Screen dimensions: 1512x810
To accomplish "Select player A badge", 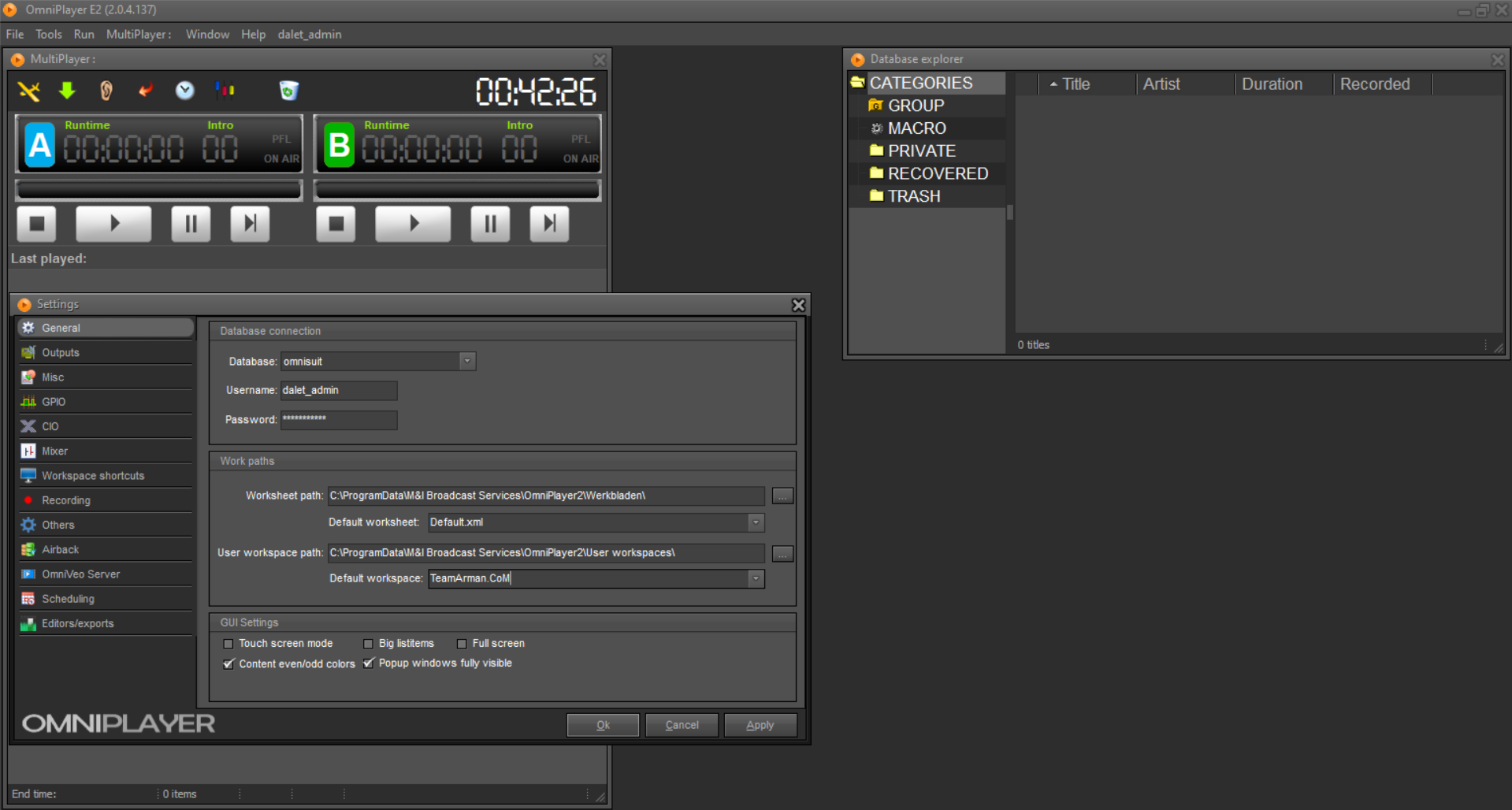I will (x=40, y=145).
